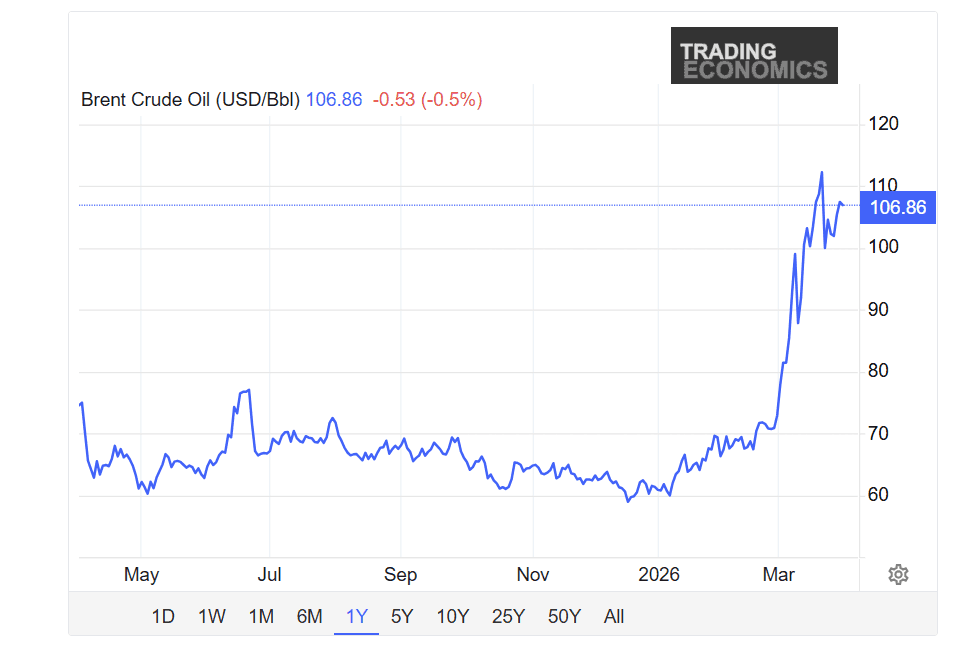The image size is (971, 651).
Task: Open the 1Y chart view
Action: click(x=356, y=617)
